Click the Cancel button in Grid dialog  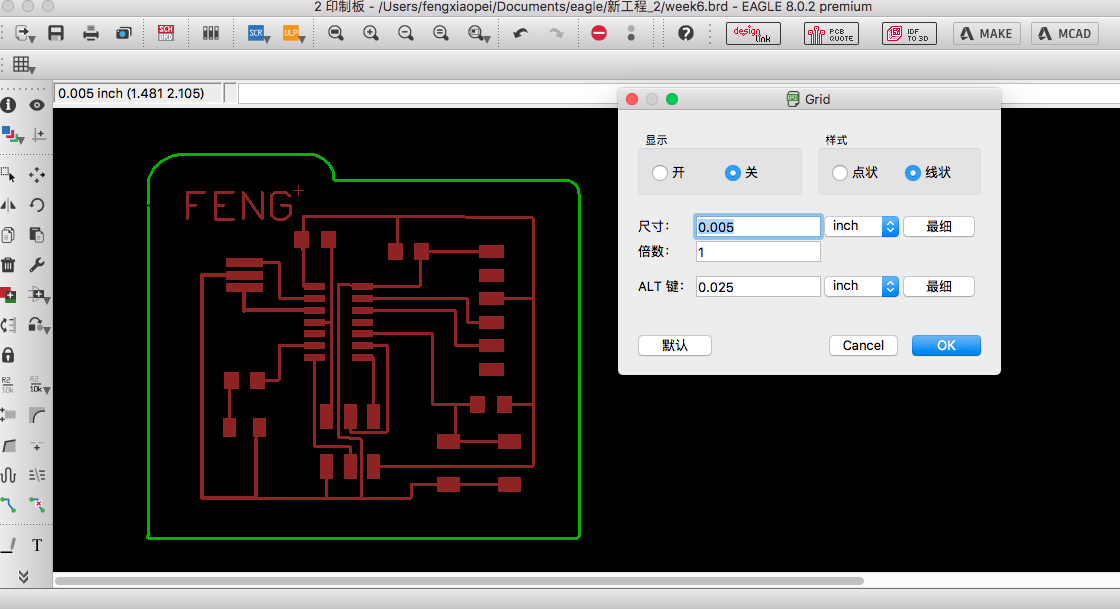point(863,346)
